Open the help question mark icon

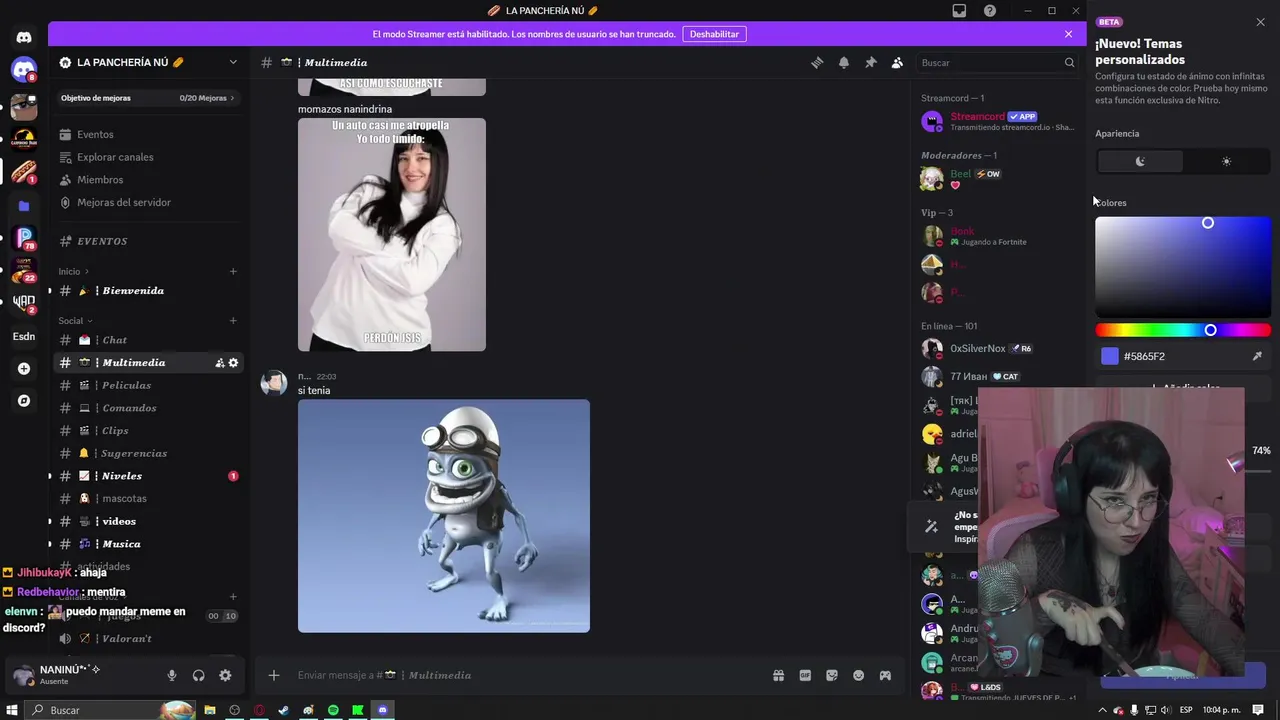pyautogui.click(x=989, y=10)
